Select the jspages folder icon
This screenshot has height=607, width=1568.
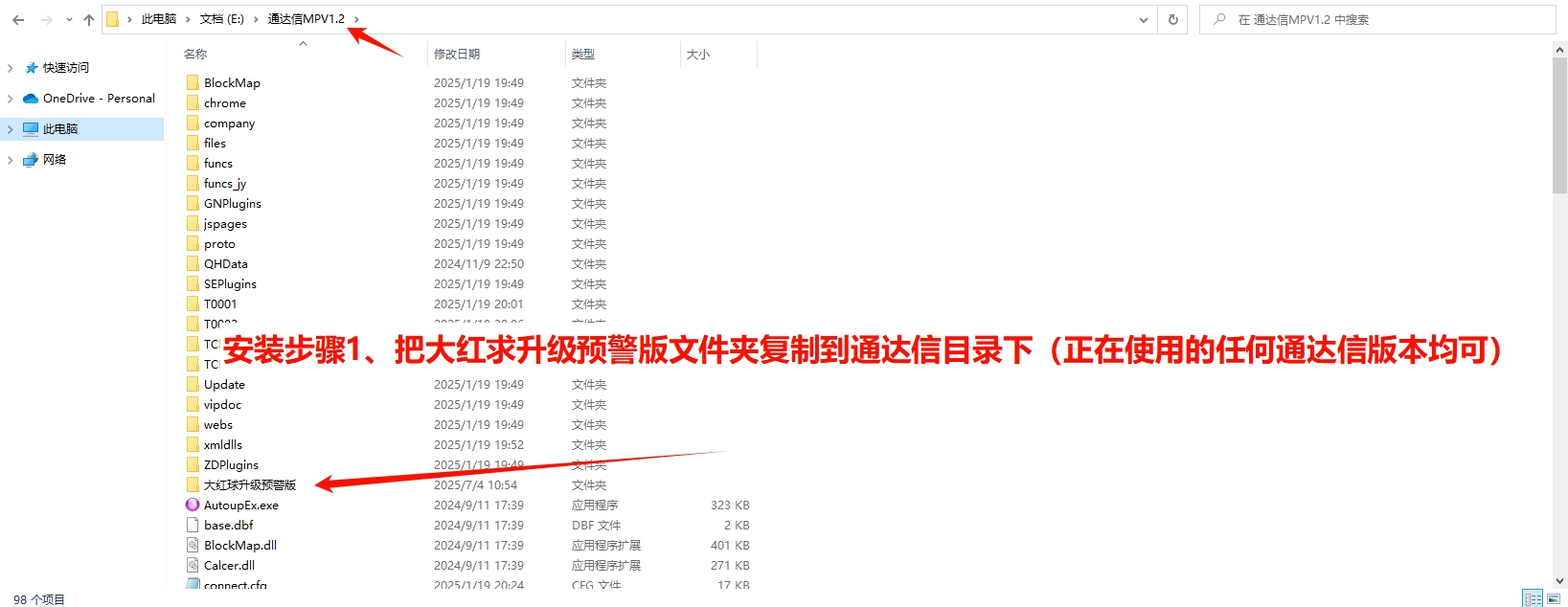pos(193,223)
